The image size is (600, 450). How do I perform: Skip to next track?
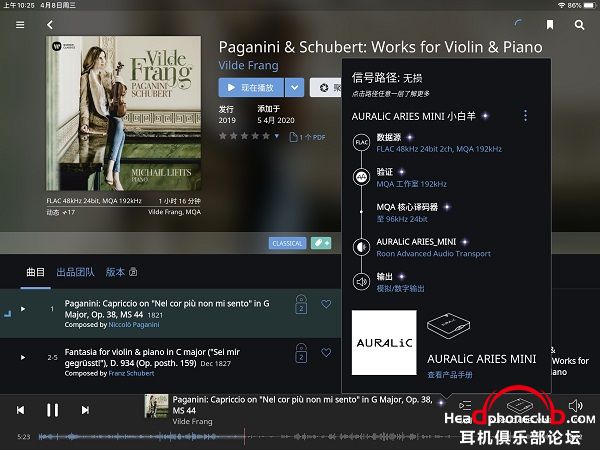click(x=85, y=410)
